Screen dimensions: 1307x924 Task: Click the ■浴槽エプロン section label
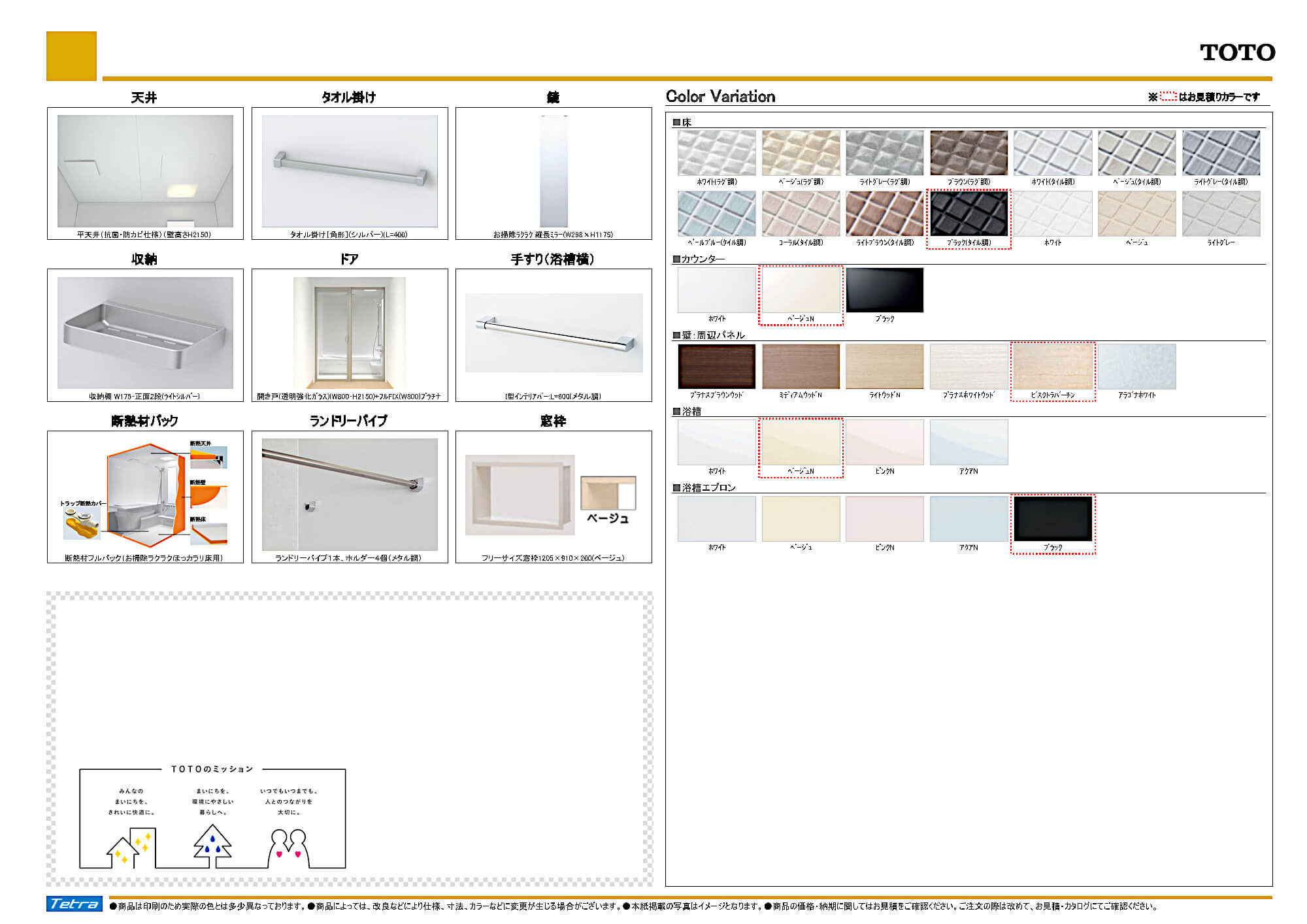pyautogui.click(x=704, y=487)
